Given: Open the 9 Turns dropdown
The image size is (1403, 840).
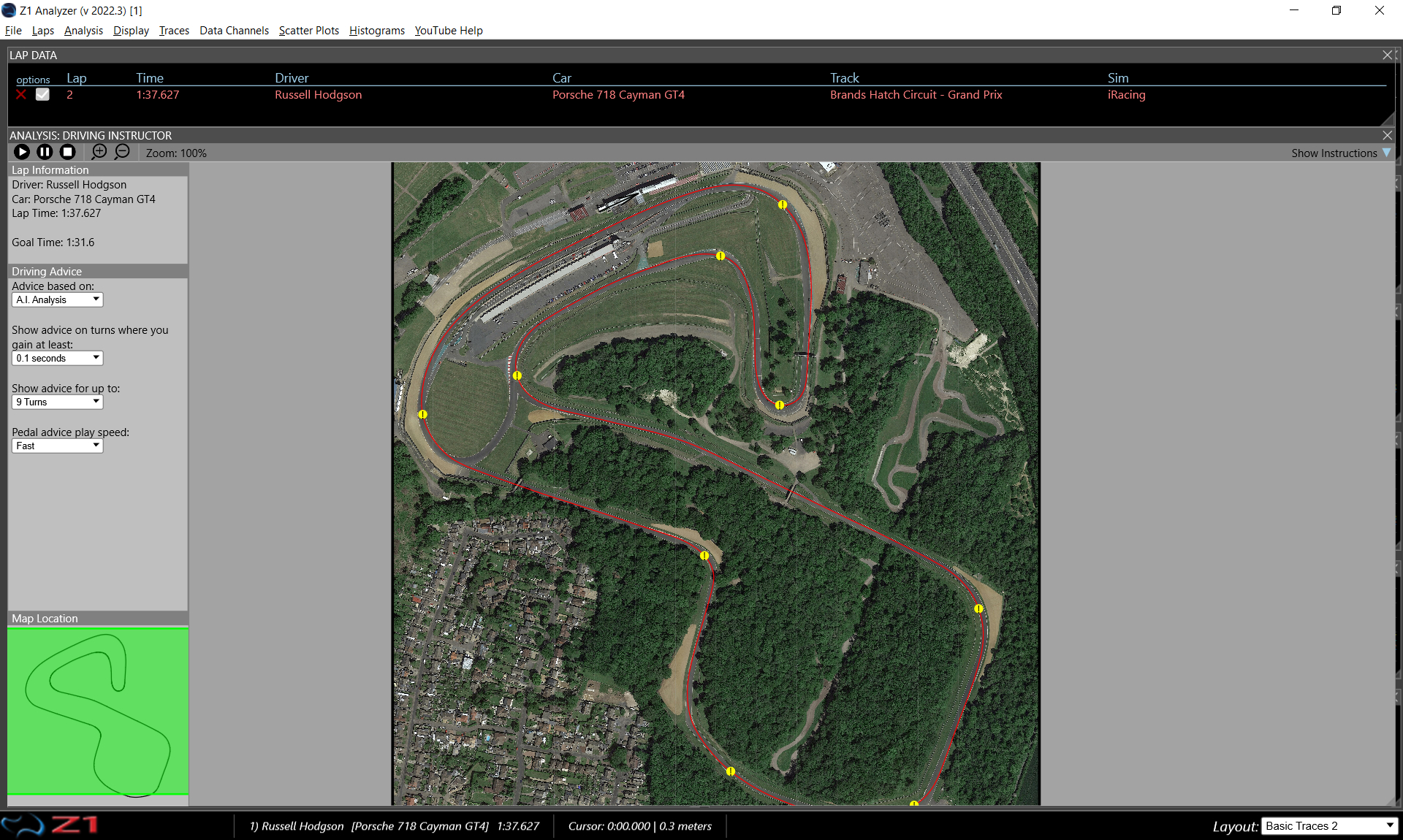Looking at the screenshot, I should click(x=58, y=402).
